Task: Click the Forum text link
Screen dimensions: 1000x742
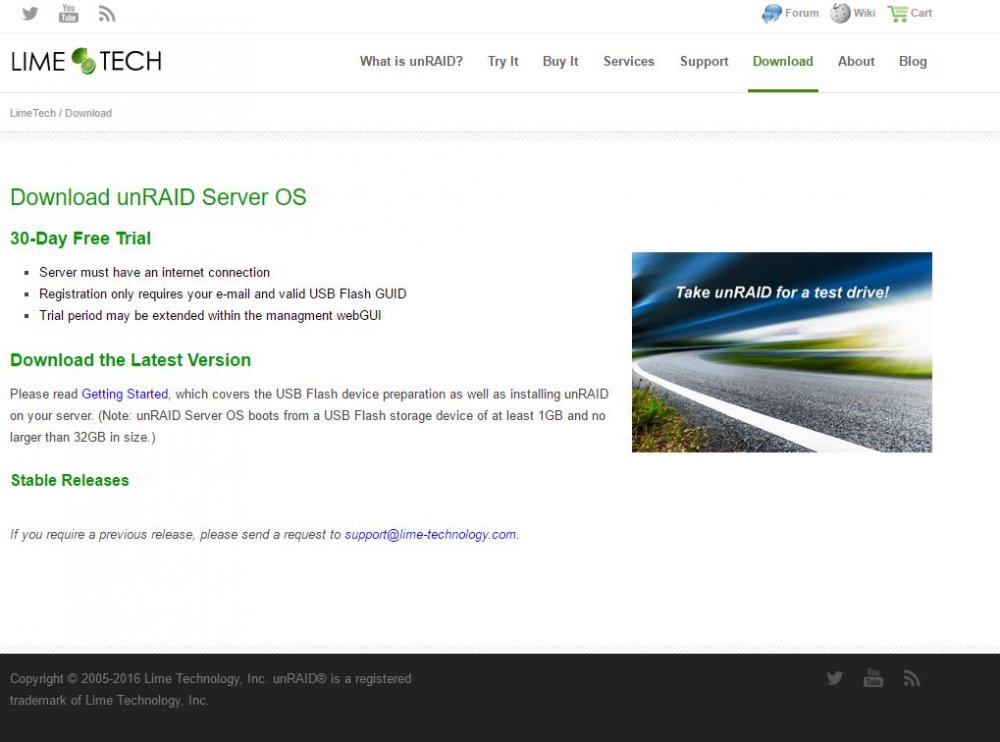Action: 802,13
